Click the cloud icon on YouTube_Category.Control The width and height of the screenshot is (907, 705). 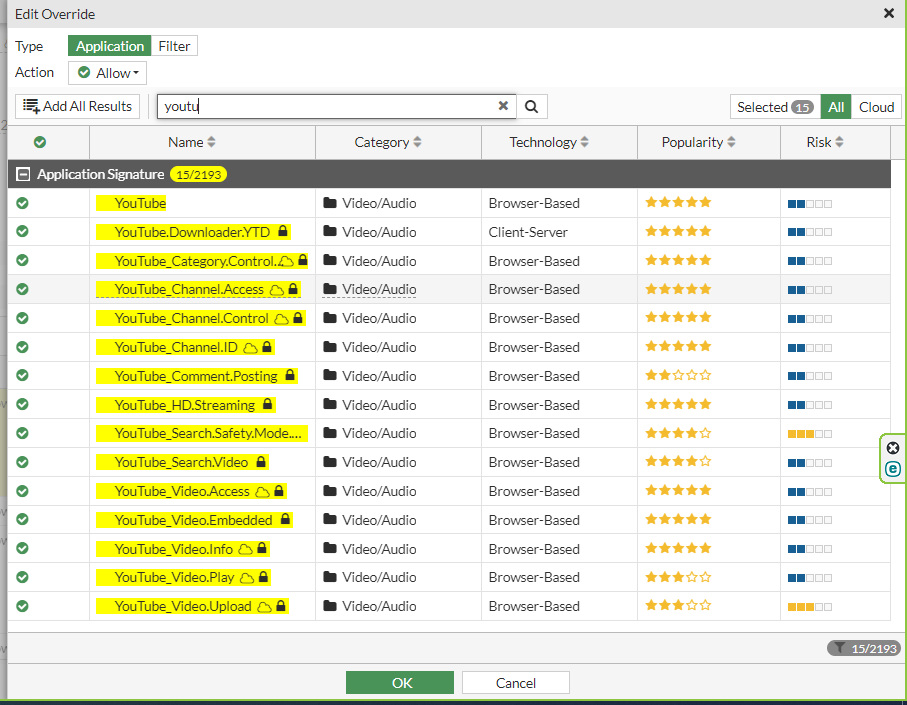pos(286,261)
